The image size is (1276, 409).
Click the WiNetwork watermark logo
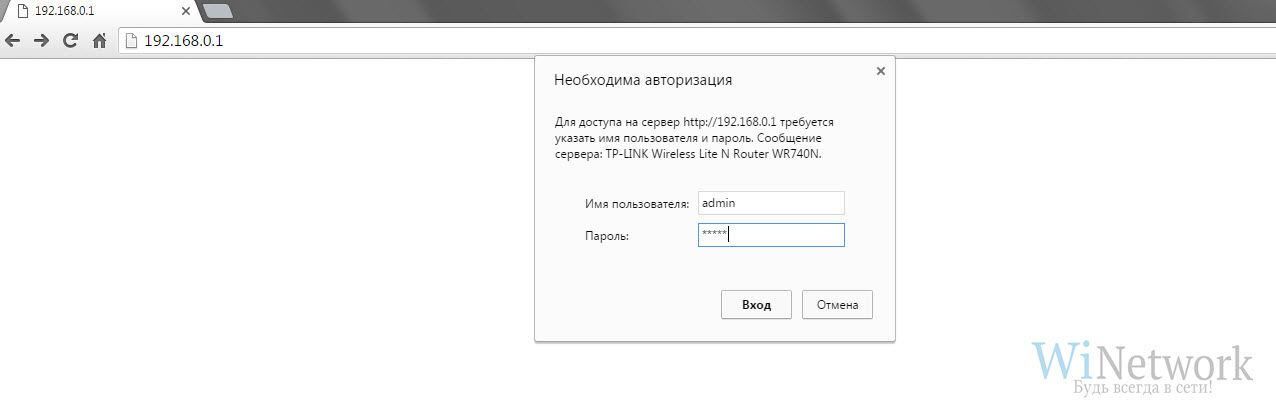1142,360
